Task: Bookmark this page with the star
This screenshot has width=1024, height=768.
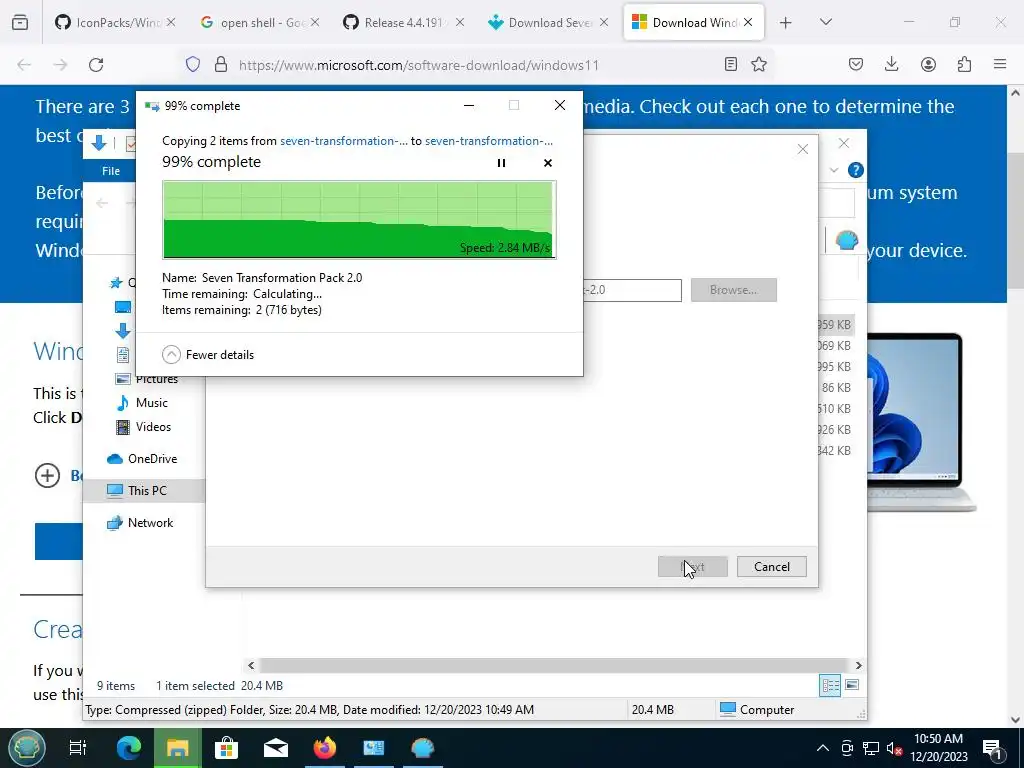Action: click(759, 65)
